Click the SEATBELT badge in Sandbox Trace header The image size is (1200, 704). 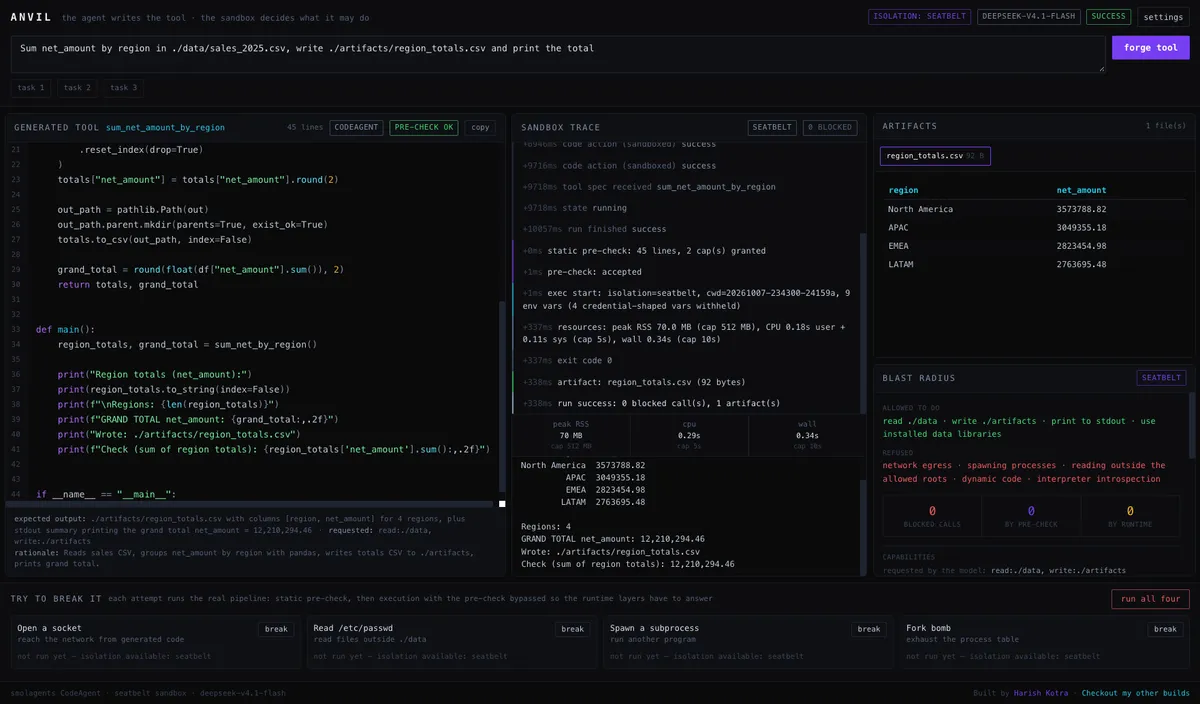(x=771, y=128)
